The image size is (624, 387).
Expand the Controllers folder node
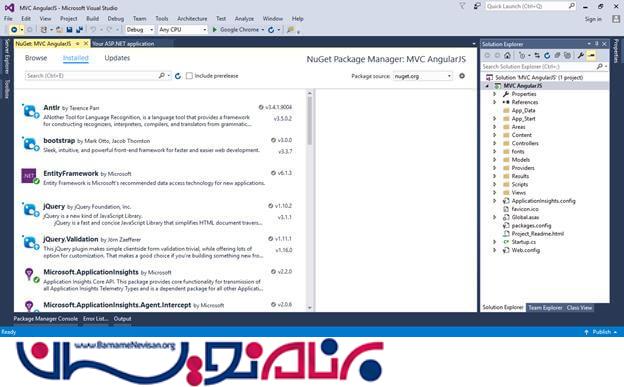pos(495,143)
